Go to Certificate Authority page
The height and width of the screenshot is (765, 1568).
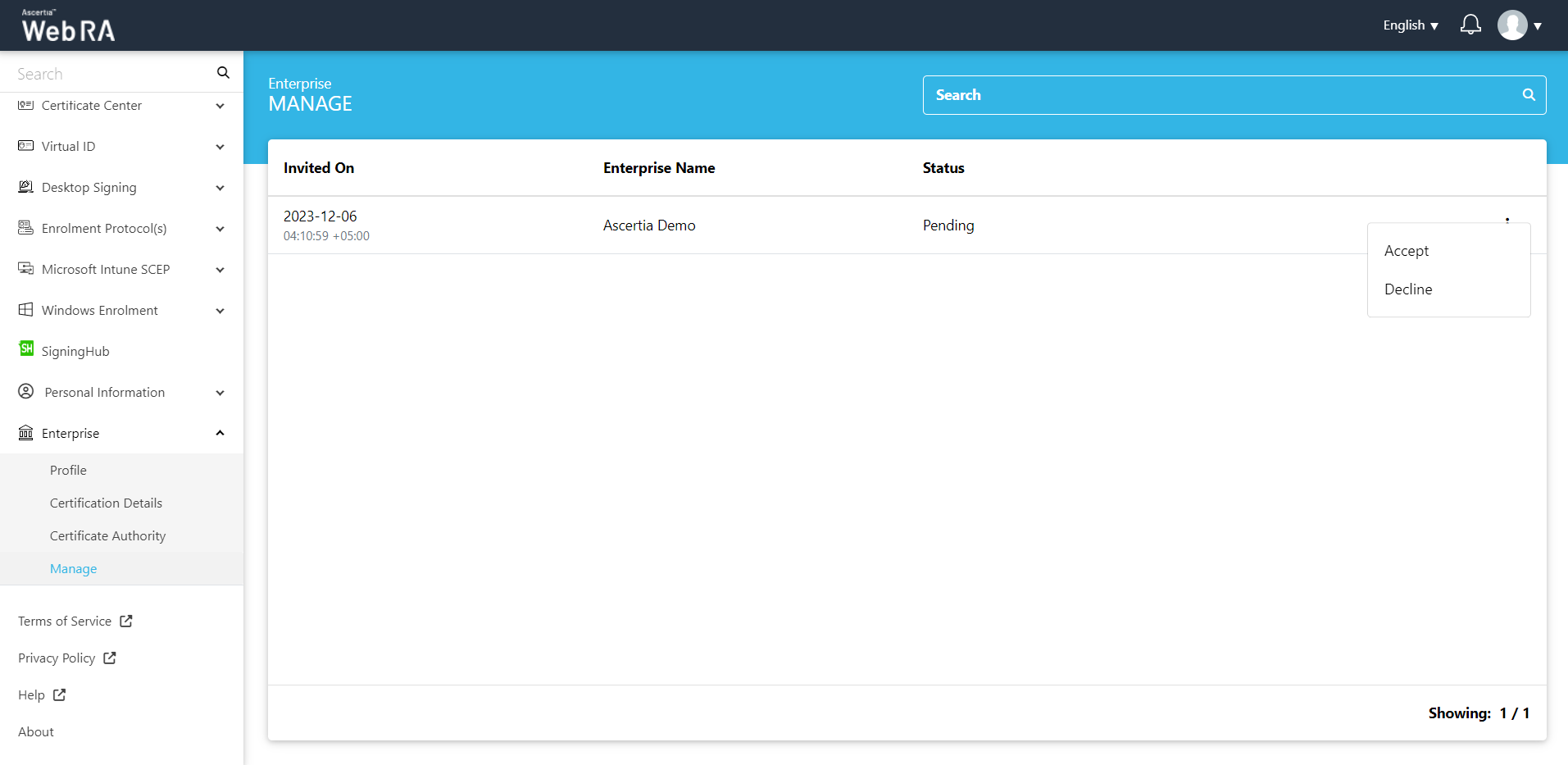point(107,536)
